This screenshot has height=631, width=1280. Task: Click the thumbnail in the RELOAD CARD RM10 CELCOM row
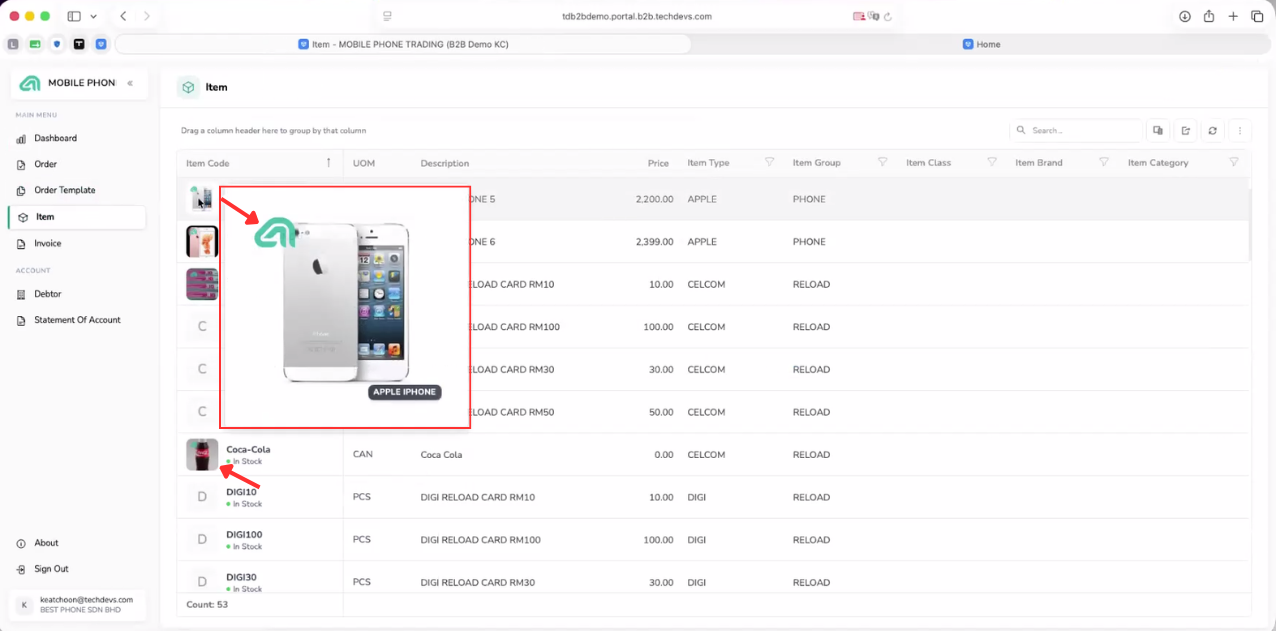pyautogui.click(x=202, y=284)
